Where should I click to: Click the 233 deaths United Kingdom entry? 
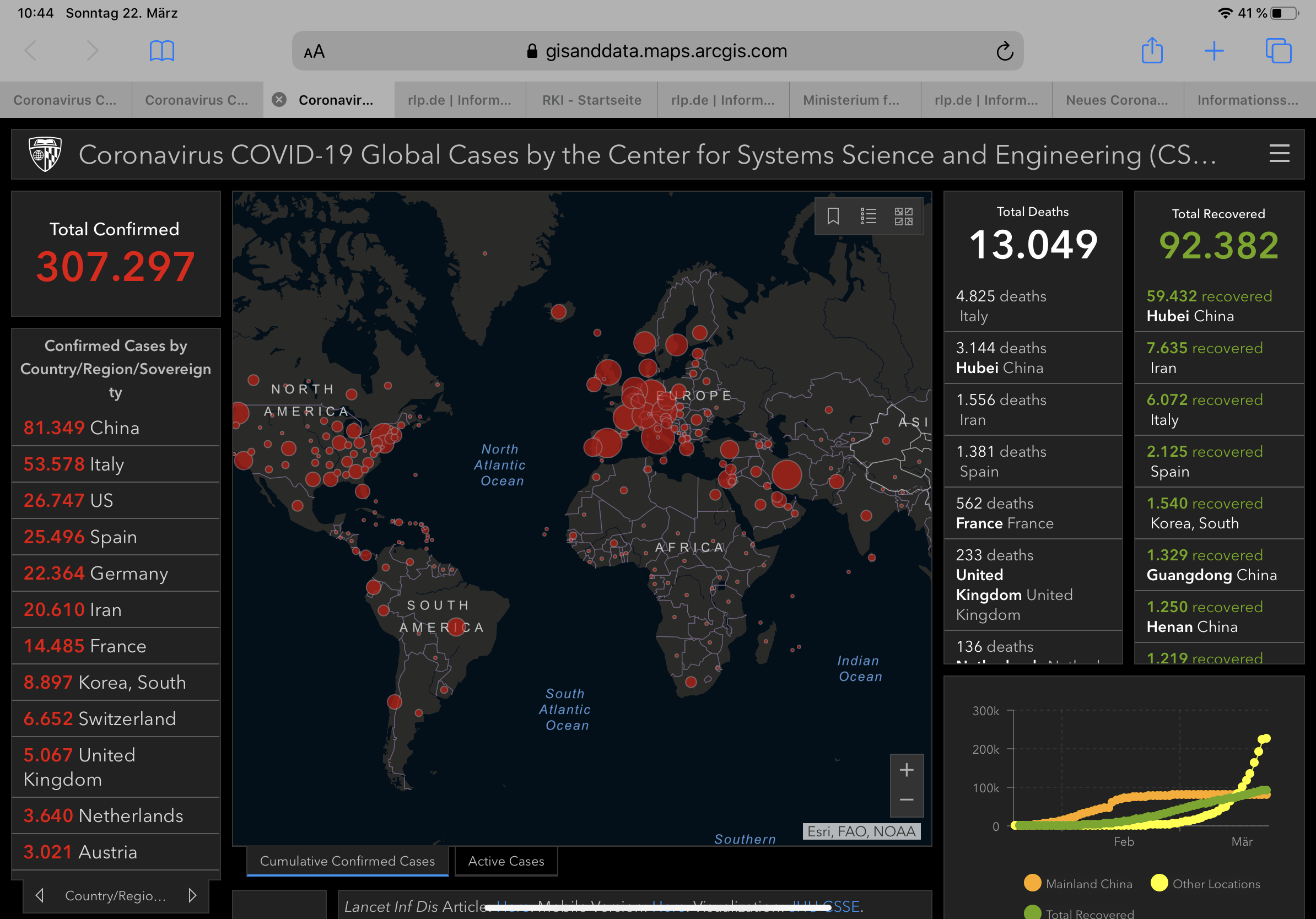1033,585
